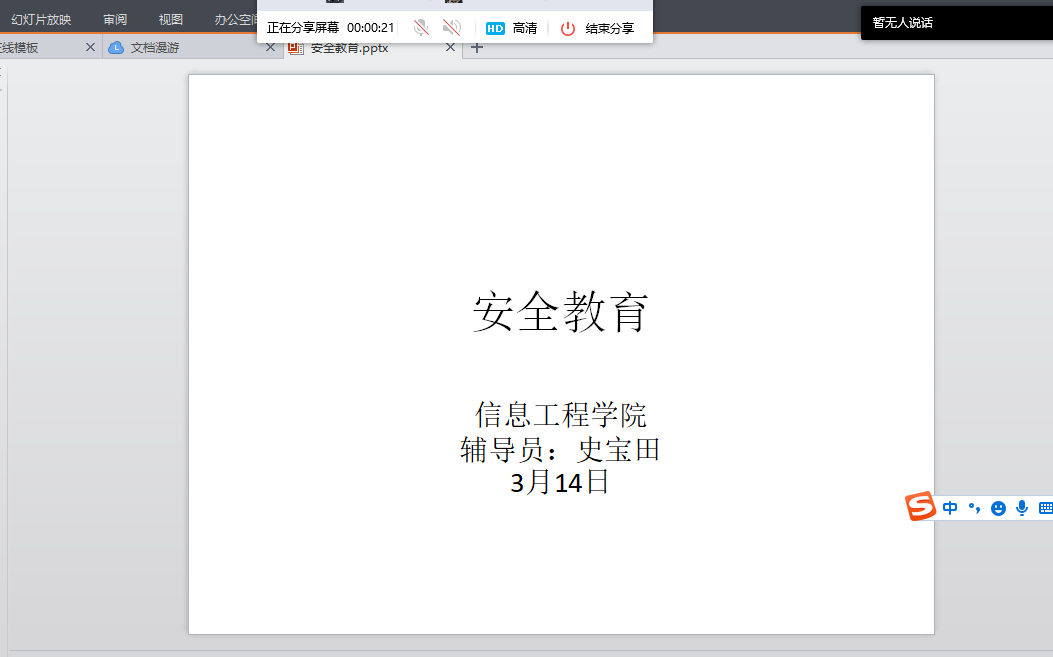Toggle Chinese/English mode 中 in Sogou bar
This screenshot has height=657, width=1053.
950,508
